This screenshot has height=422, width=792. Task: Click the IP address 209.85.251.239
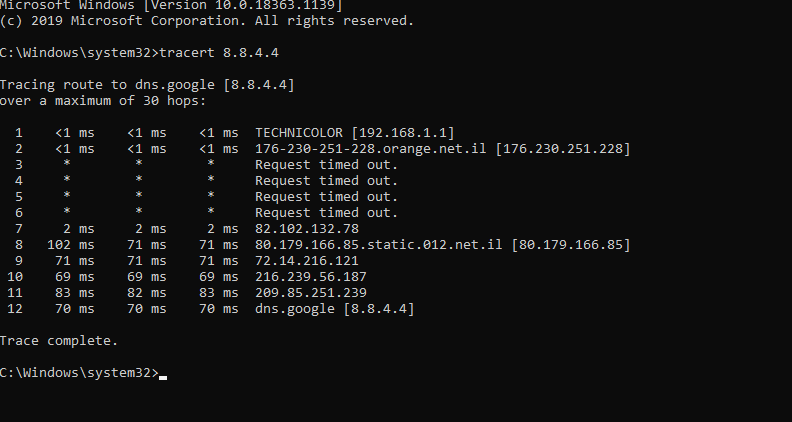pyautogui.click(x=311, y=293)
